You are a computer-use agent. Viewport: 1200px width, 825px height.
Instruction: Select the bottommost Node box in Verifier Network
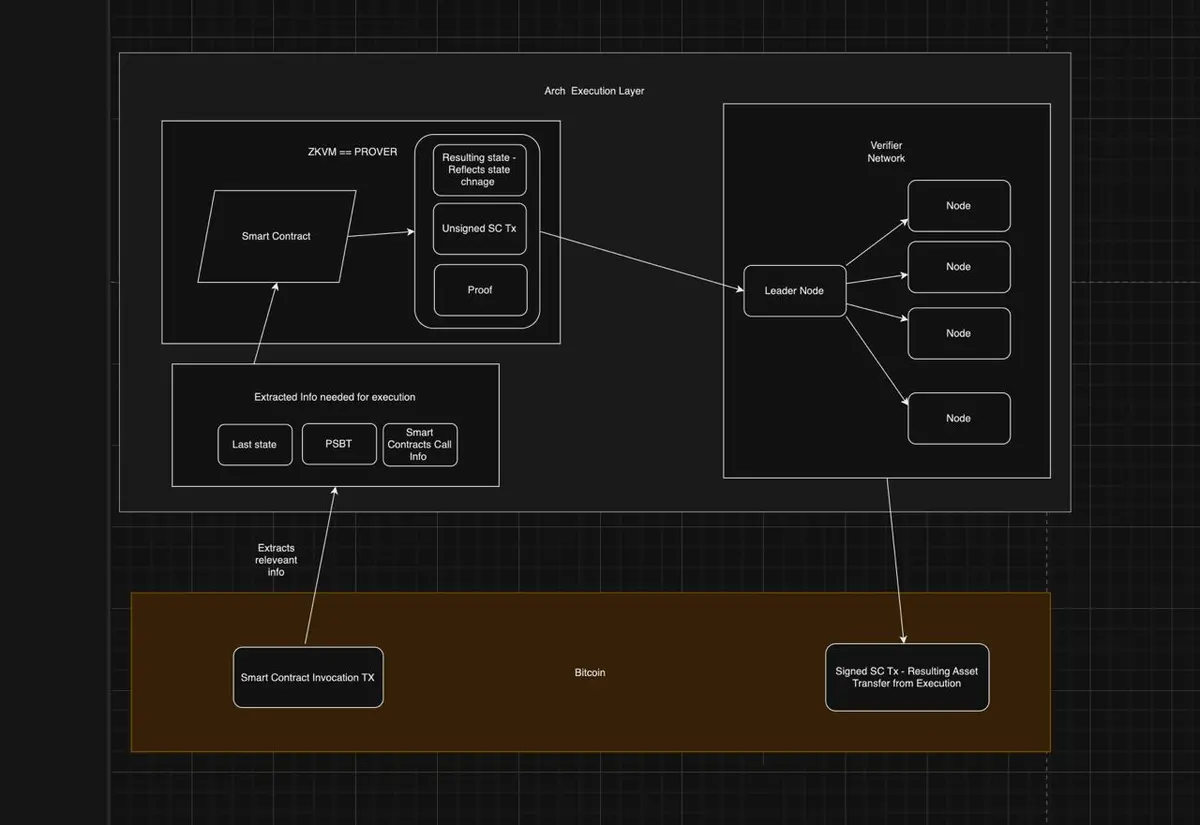(x=958, y=418)
